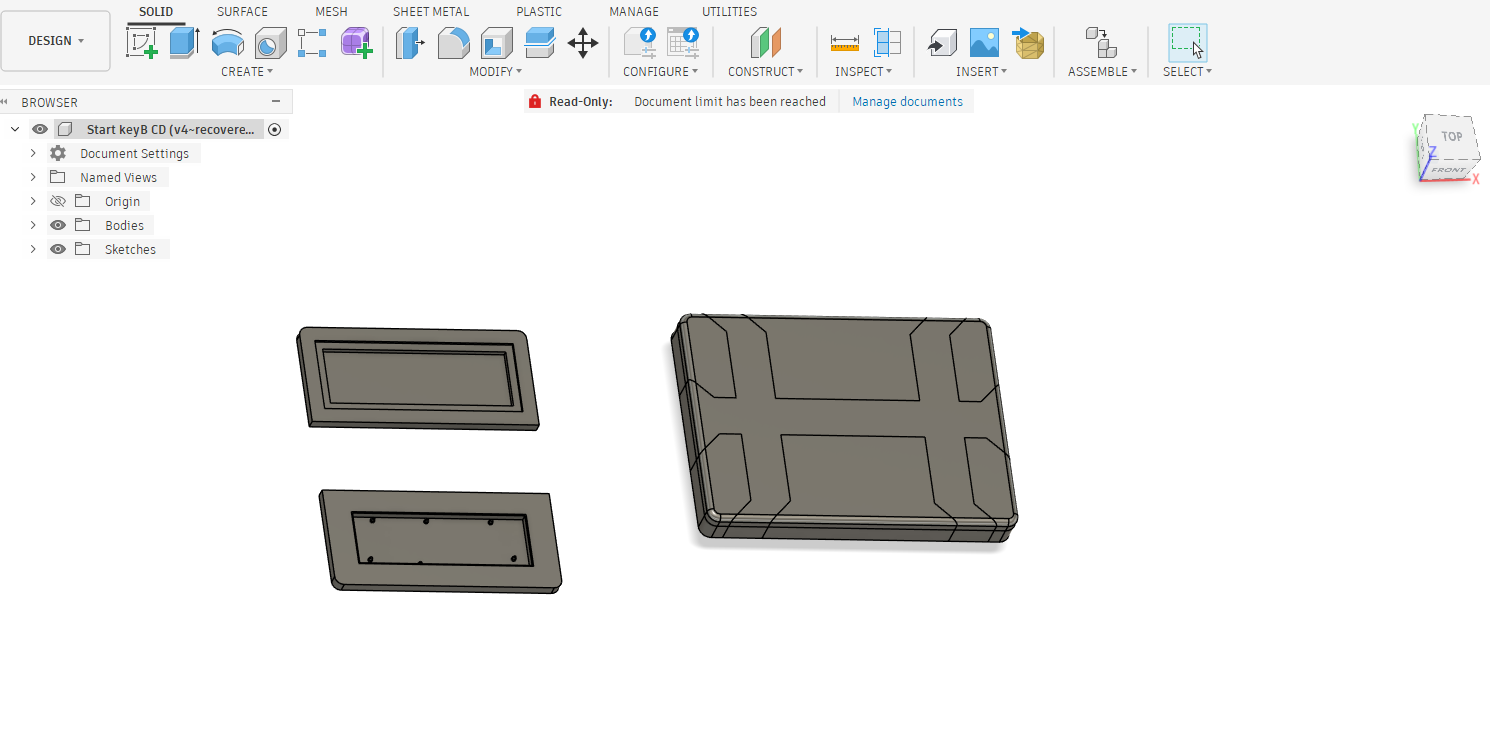Activate the Hole tool

pos(270,43)
